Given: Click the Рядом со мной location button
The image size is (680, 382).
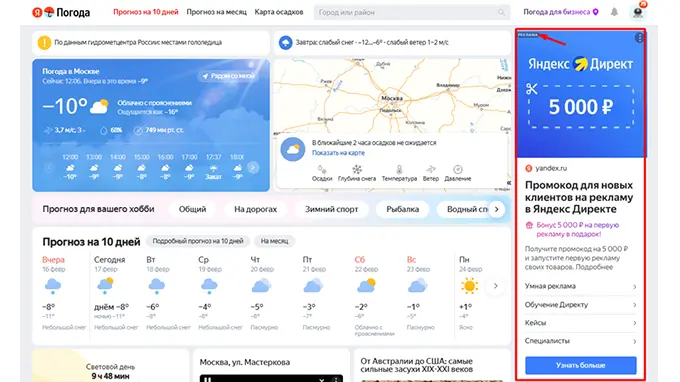Looking at the screenshot, I should click(x=229, y=76).
